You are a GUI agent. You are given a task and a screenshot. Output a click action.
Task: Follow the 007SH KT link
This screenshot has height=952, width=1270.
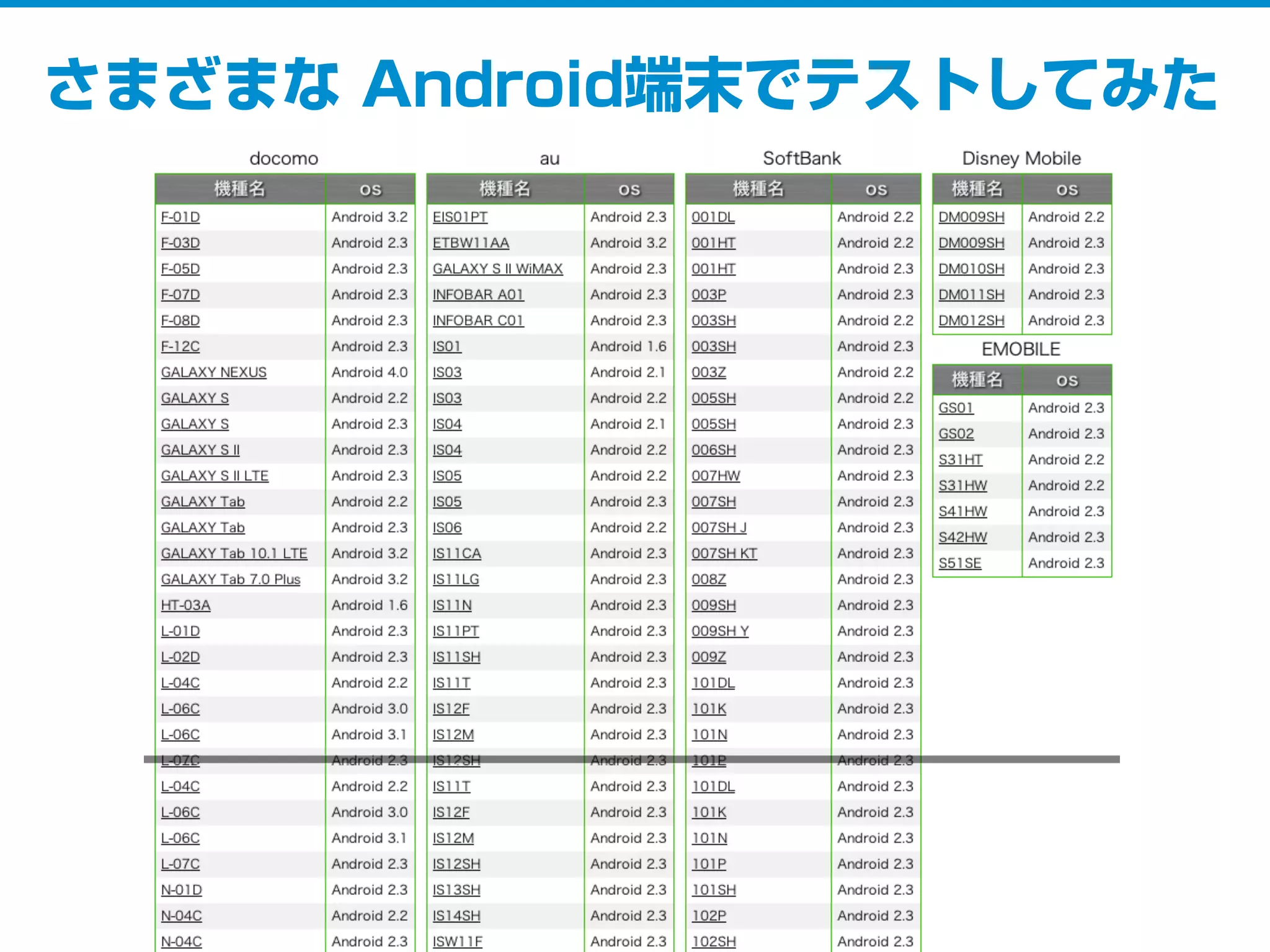pos(724,553)
